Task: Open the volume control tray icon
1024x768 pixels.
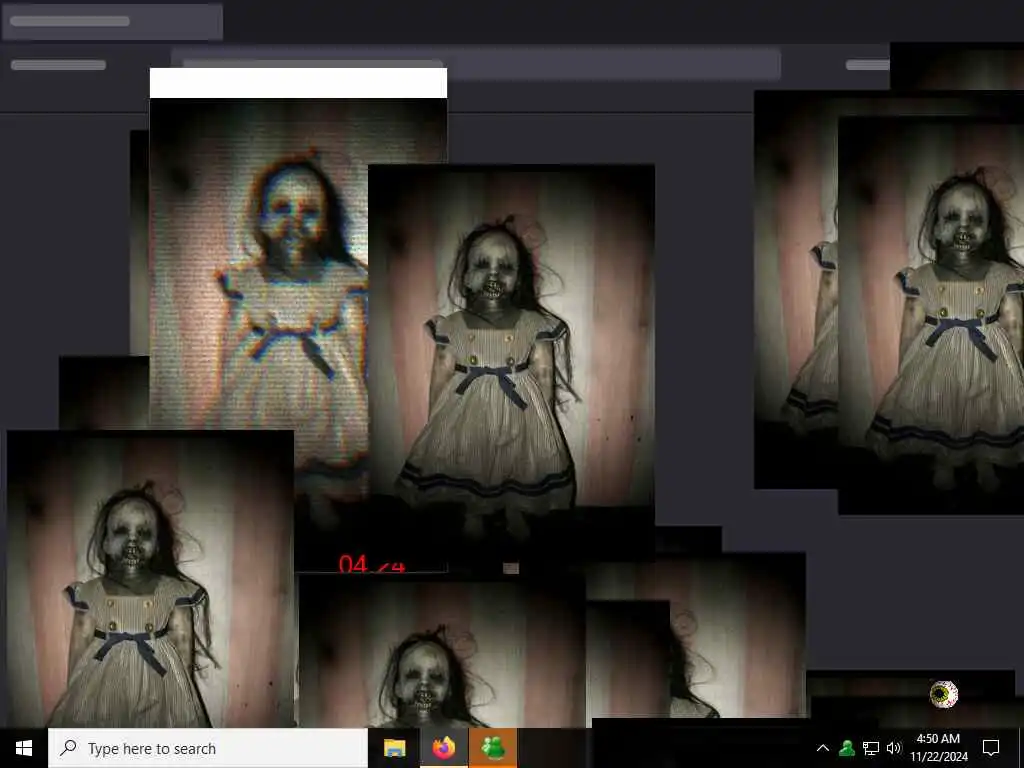Action: click(894, 748)
